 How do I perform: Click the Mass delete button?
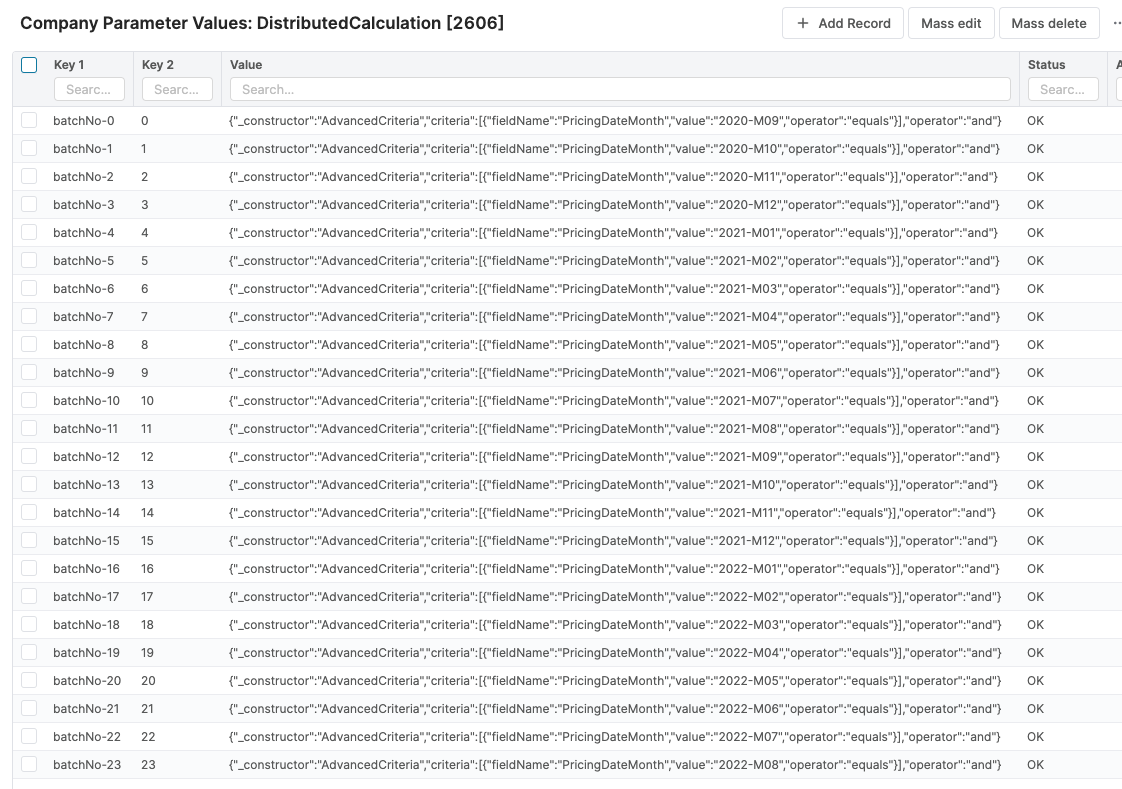coord(1048,23)
